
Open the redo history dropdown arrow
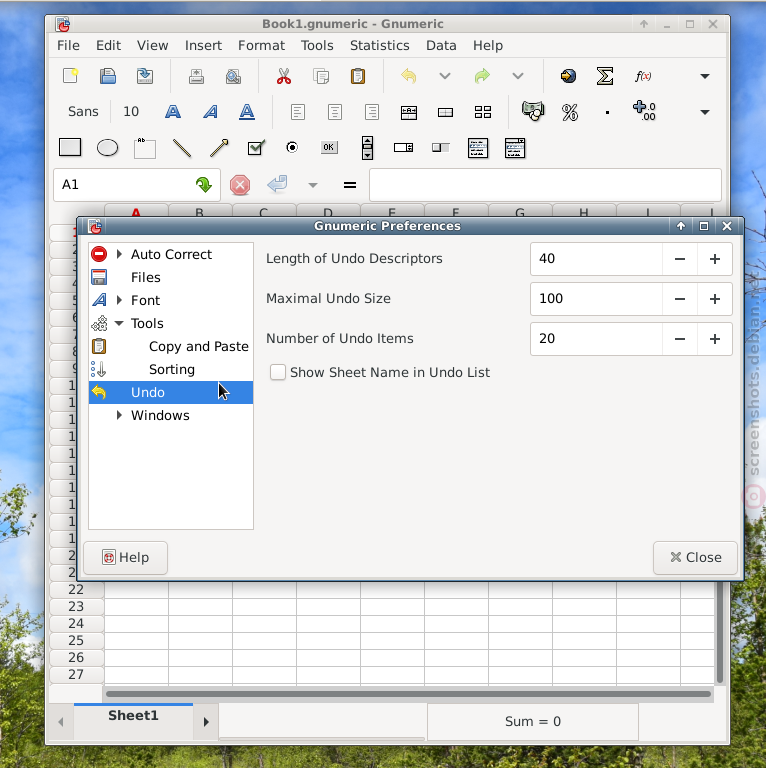tap(518, 76)
